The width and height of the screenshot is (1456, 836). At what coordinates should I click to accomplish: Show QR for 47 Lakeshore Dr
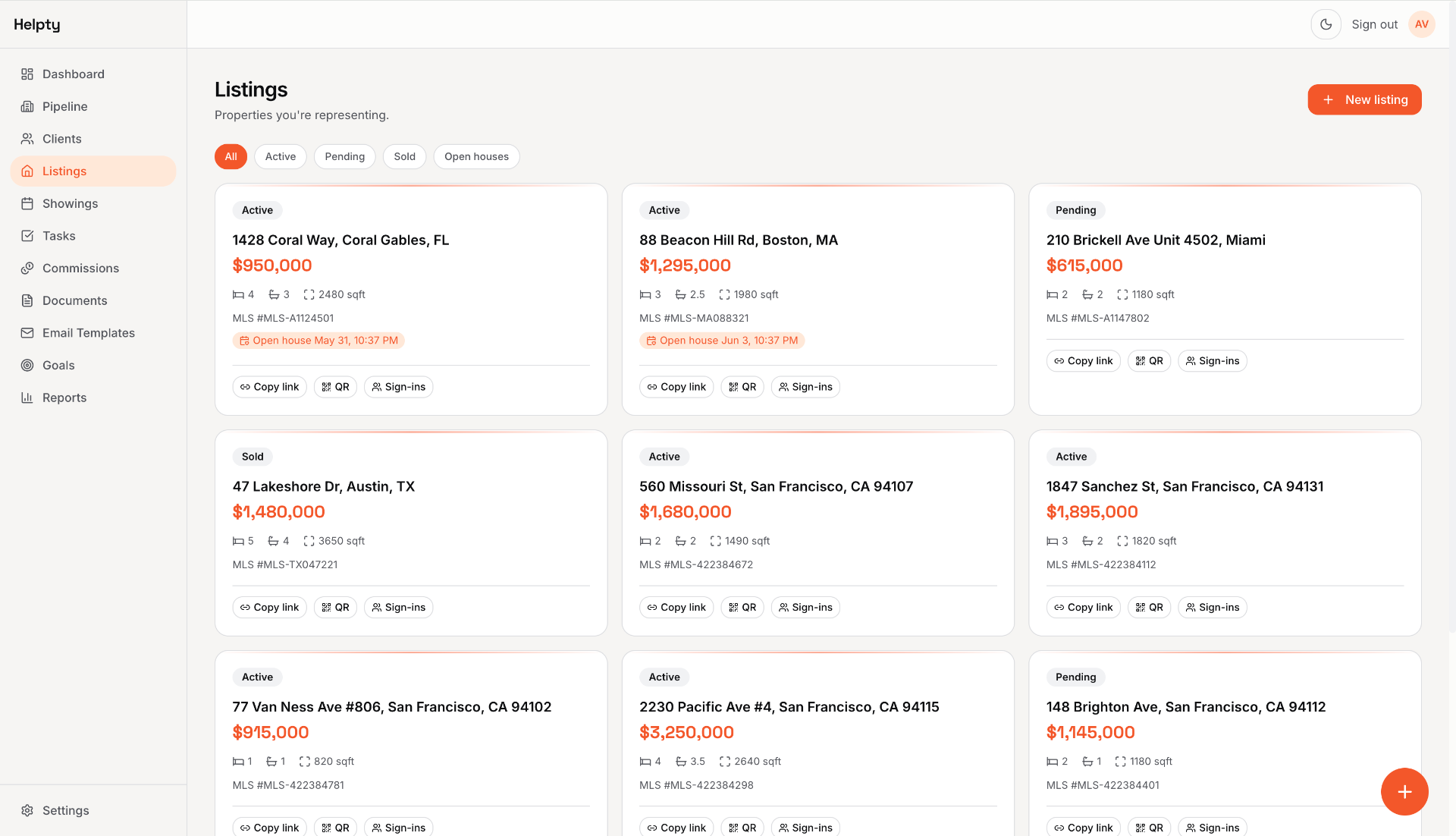[x=335, y=608]
